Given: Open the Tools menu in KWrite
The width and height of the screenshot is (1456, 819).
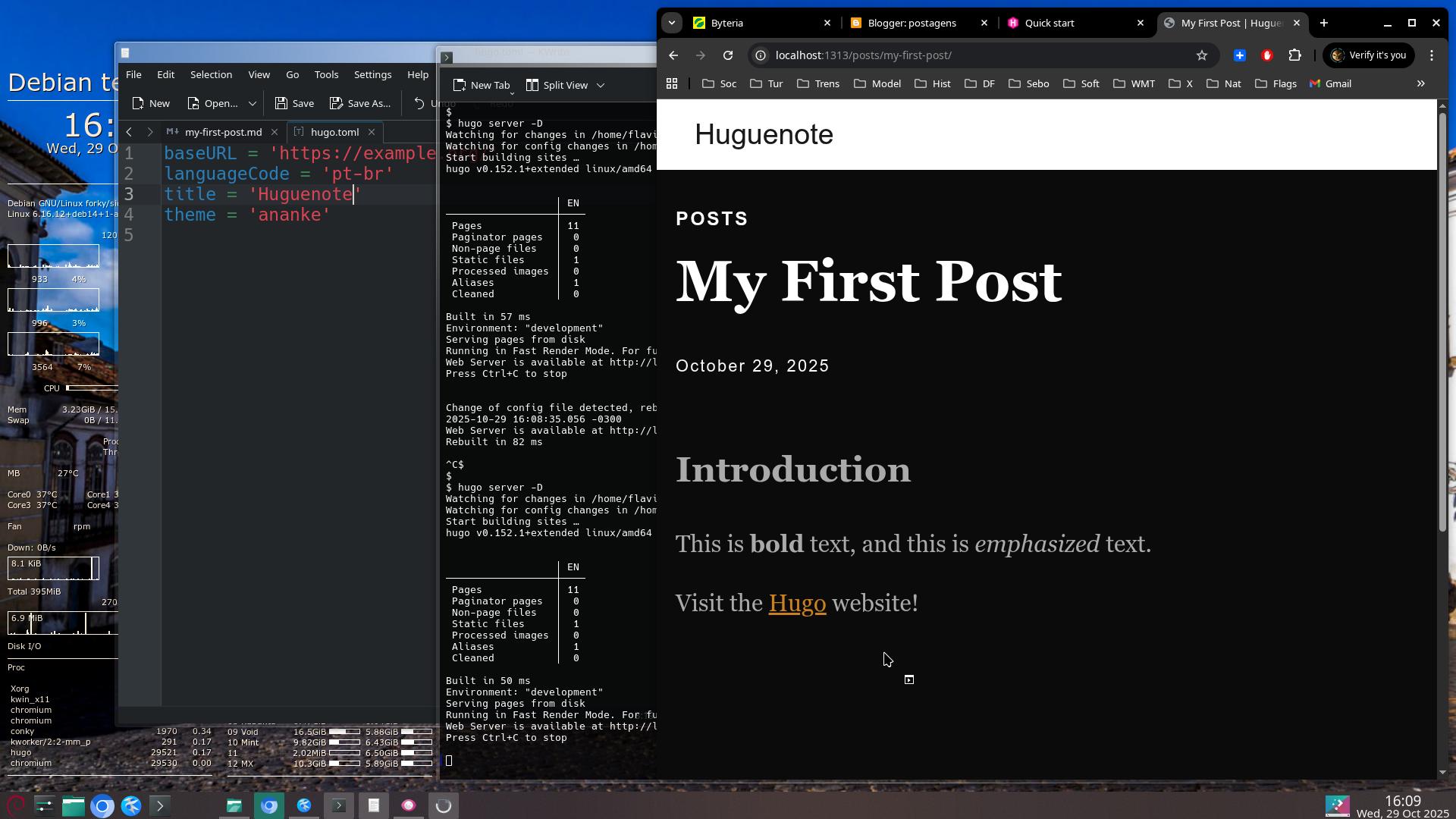Looking at the screenshot, I should click(326, 75).
